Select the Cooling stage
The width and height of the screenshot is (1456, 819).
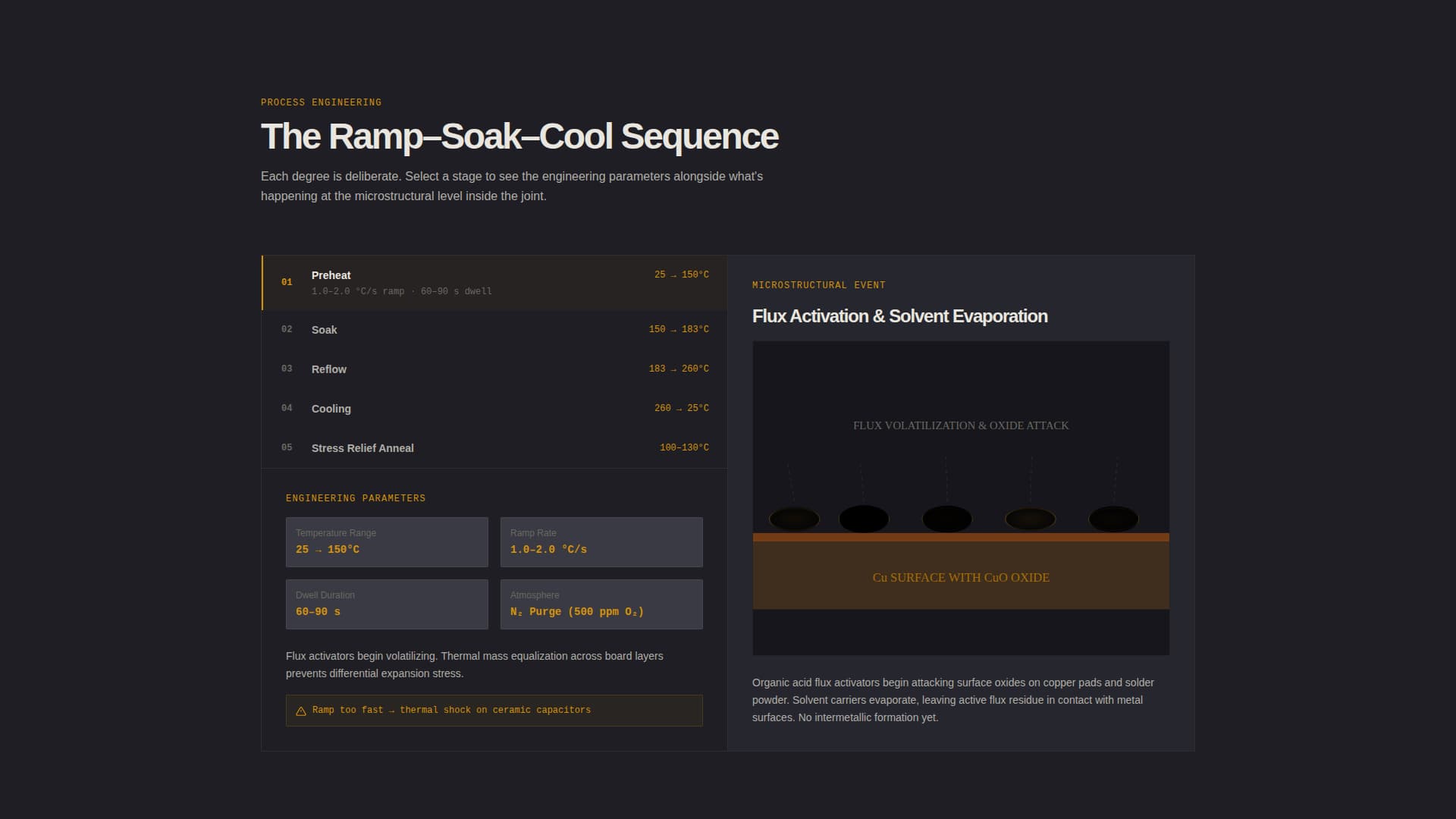[x=493, y=409]
